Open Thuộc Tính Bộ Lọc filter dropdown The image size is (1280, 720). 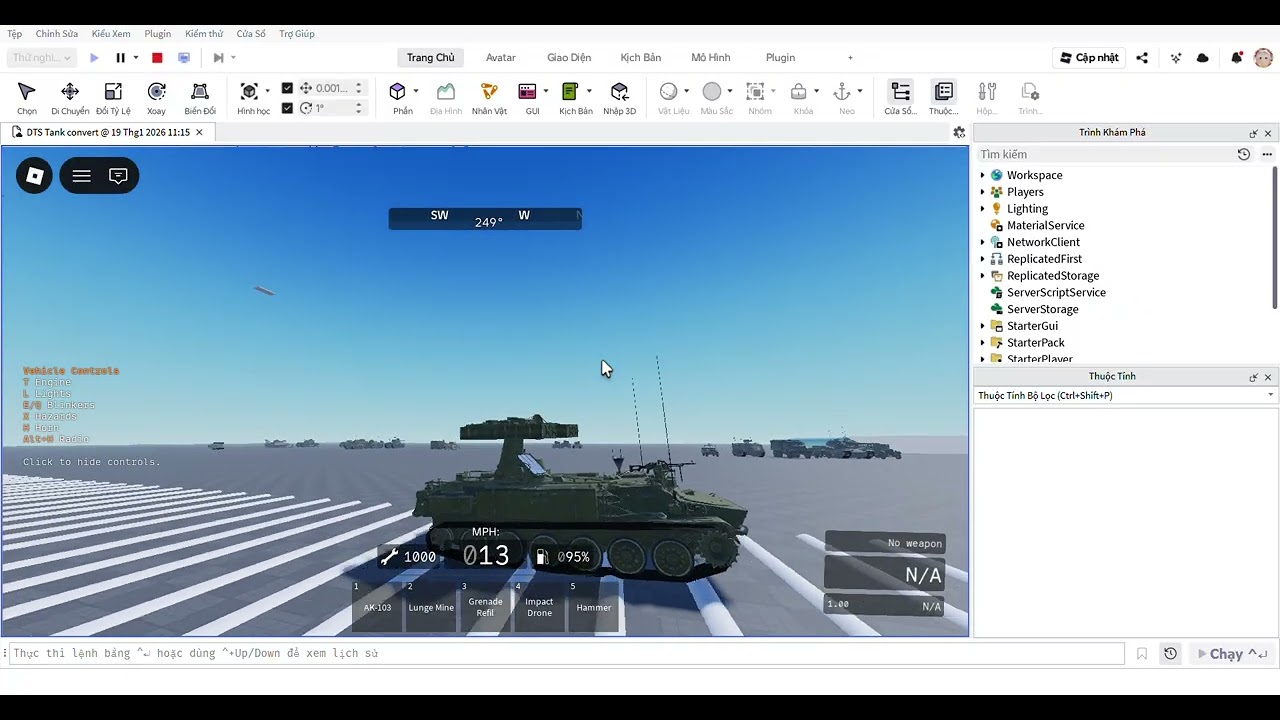(1126, 395)
